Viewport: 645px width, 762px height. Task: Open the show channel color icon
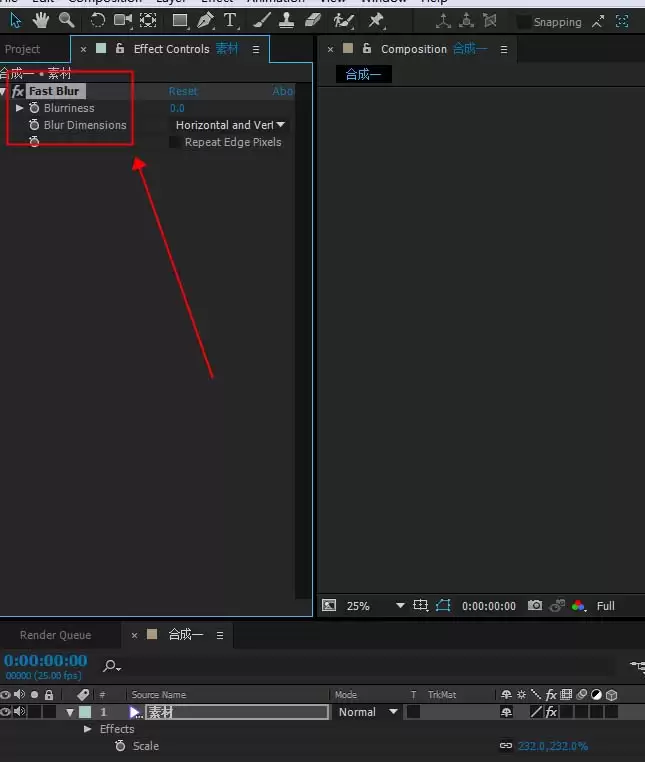point(578,606)
